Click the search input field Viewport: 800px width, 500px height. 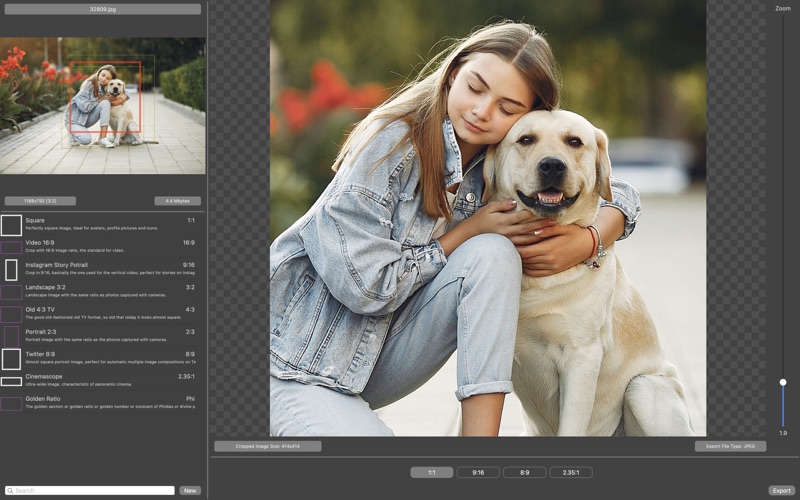(90, 490)
